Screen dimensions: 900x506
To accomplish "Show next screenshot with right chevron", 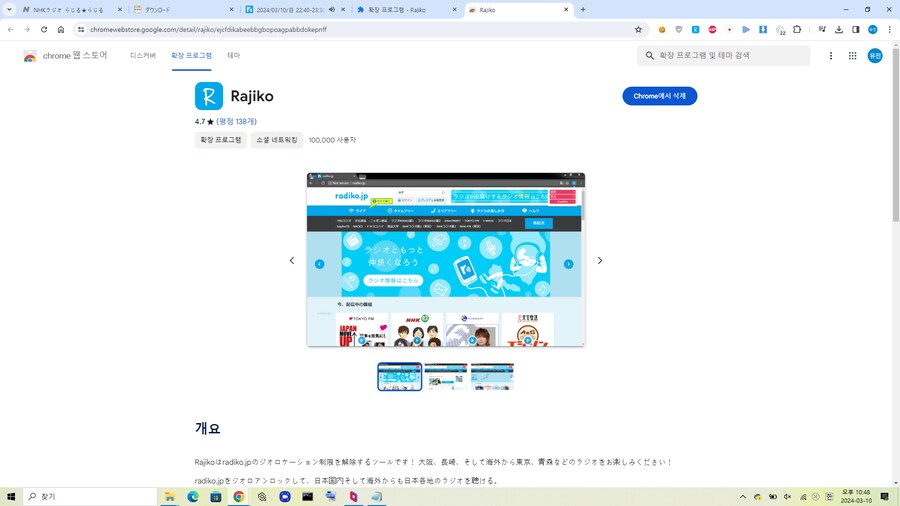I will click(x=600, y=260).
